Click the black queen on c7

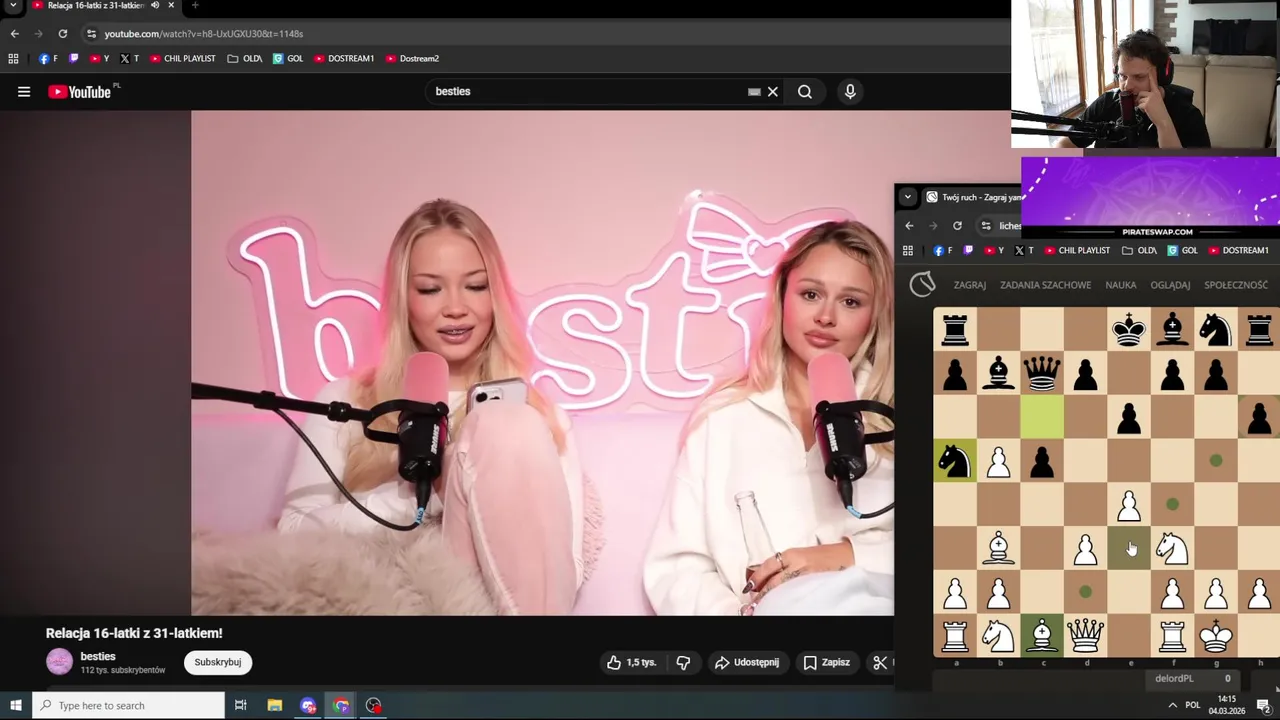point(1042,373)
